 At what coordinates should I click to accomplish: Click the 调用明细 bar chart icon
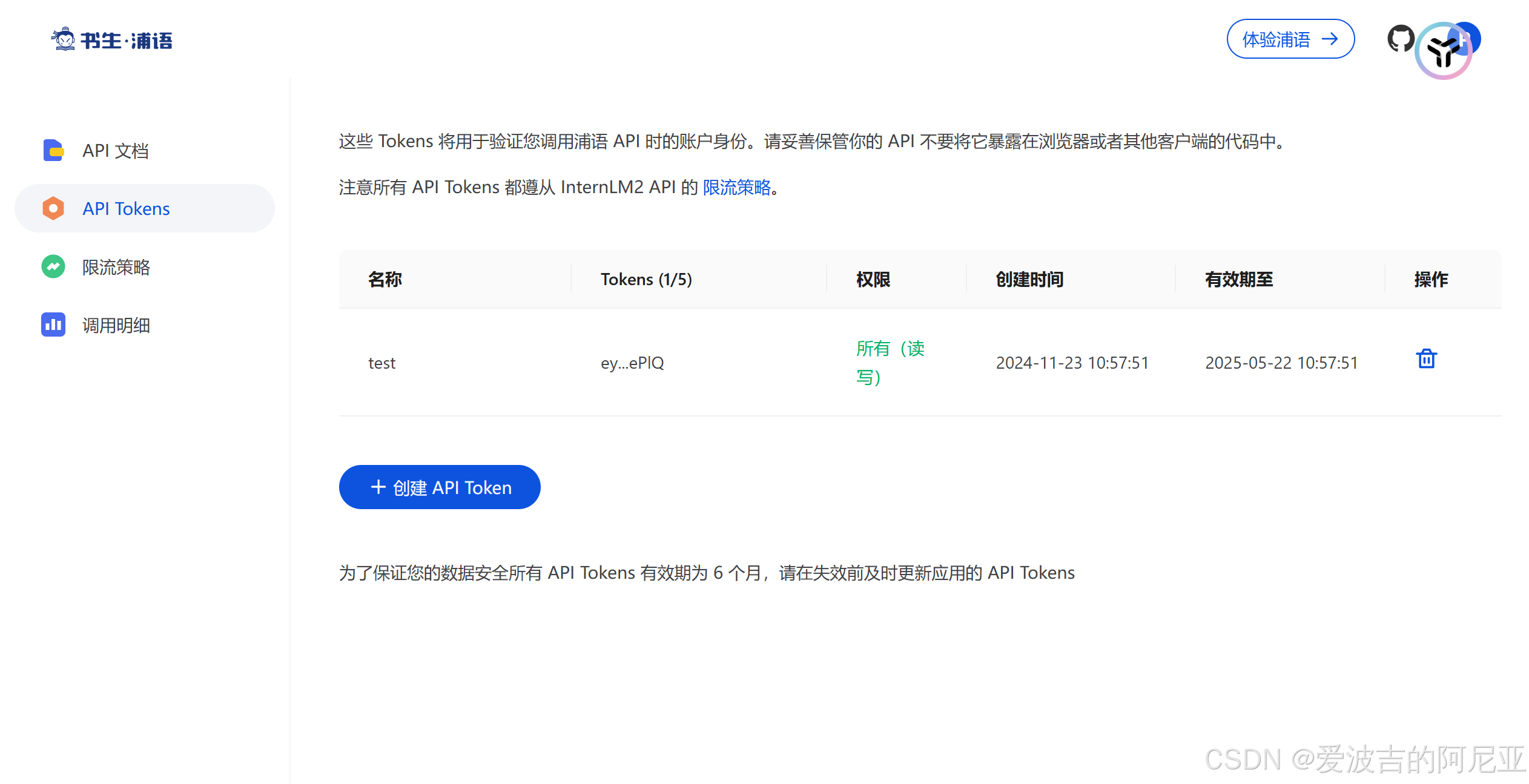point(53,324)
